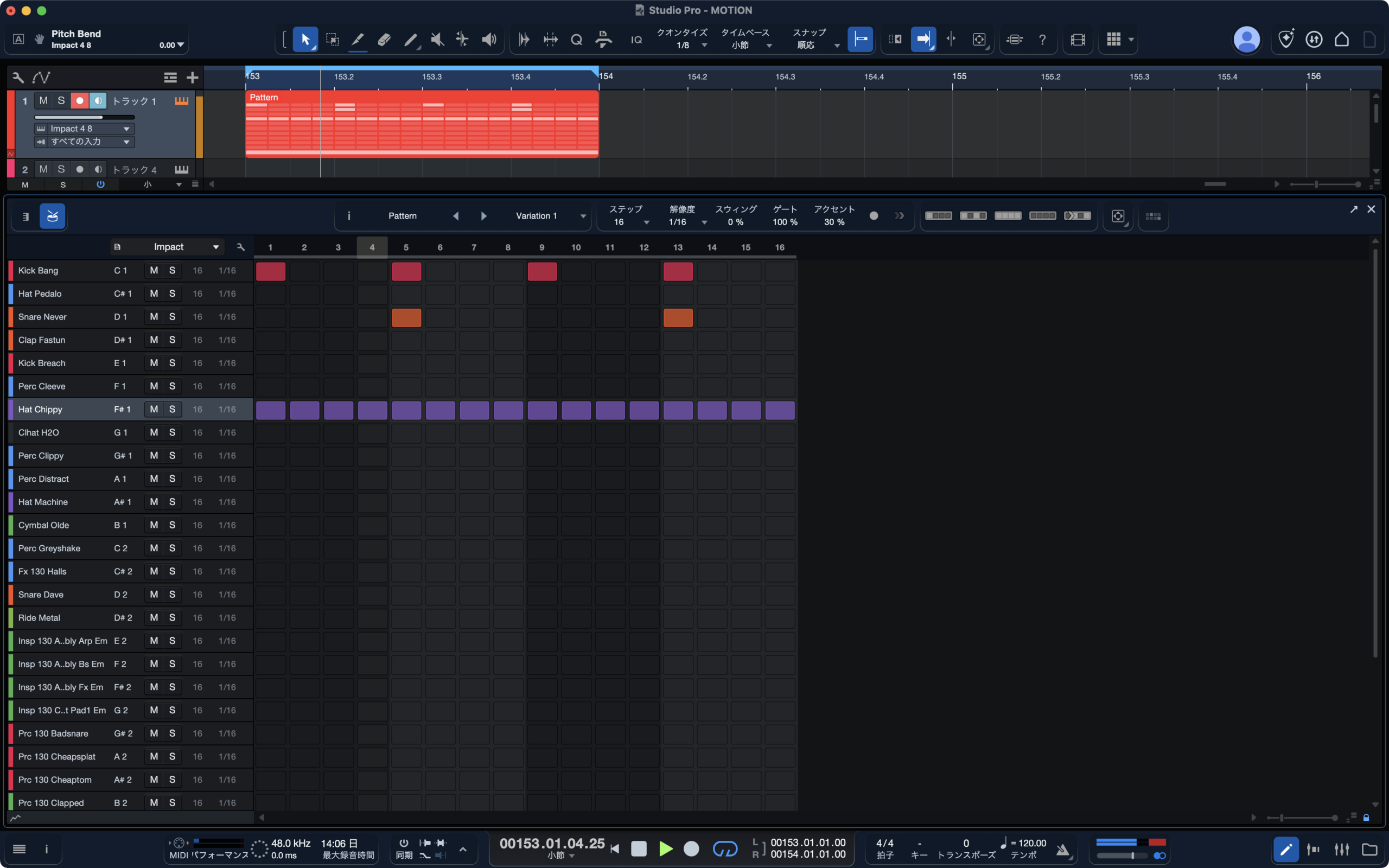Switch to drum pattern editor view icon
1389x868 pixels.
[x=52, y=216]
